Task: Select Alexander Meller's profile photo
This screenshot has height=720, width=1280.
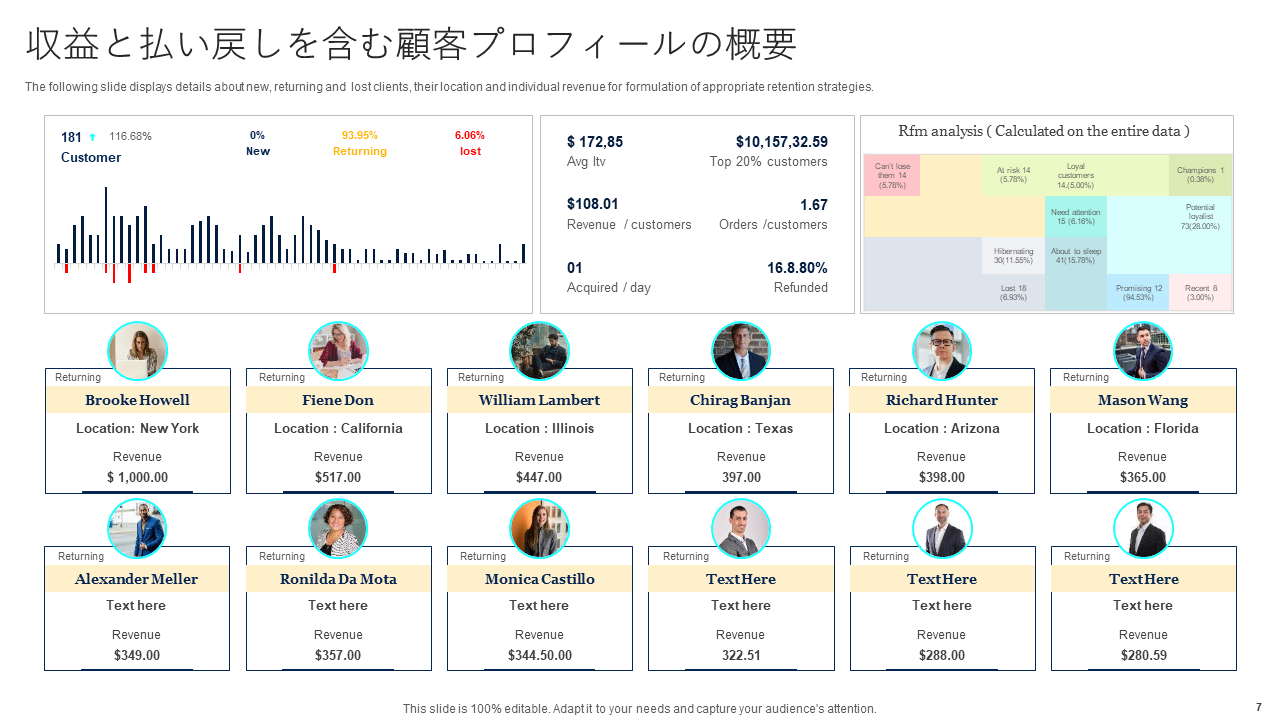Action: pos(137,528)
